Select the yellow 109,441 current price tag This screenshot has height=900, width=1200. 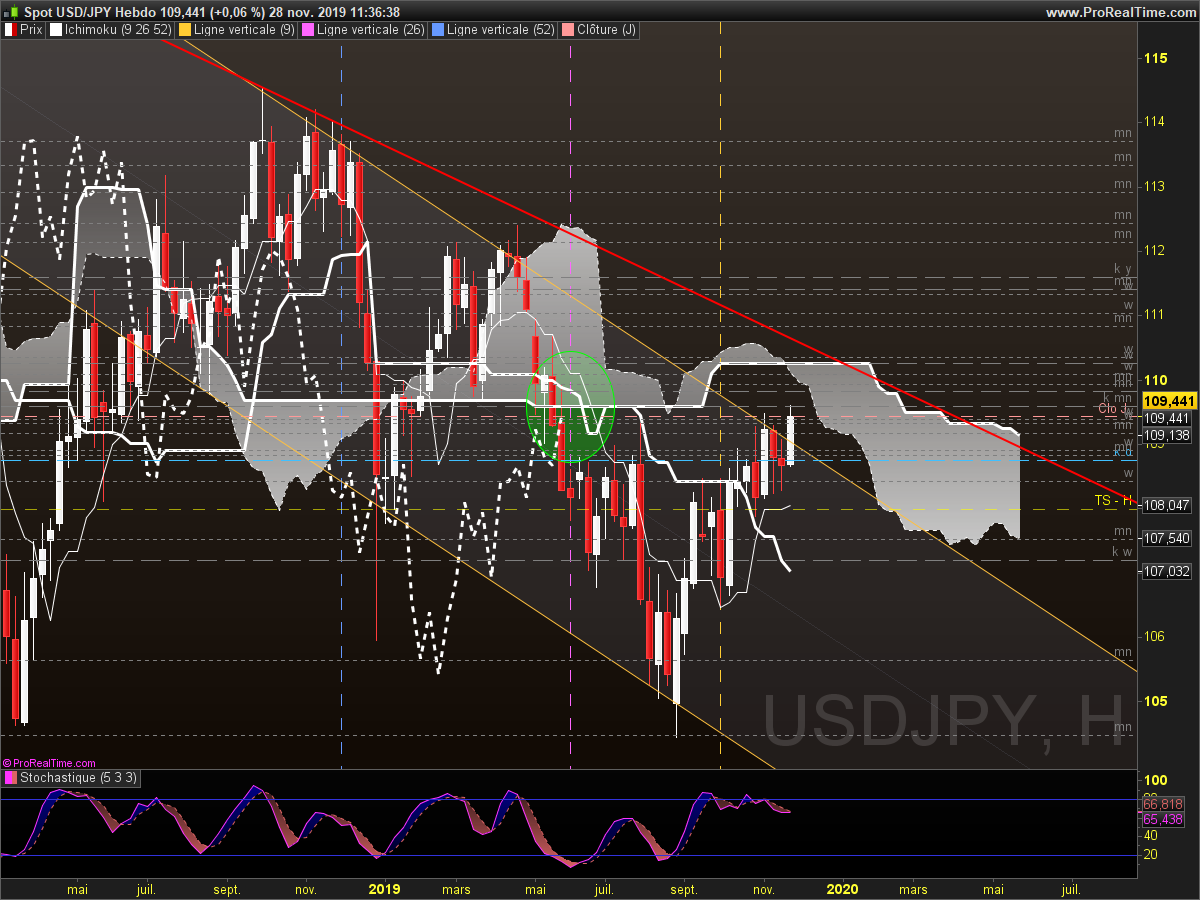pos(1167,400)
